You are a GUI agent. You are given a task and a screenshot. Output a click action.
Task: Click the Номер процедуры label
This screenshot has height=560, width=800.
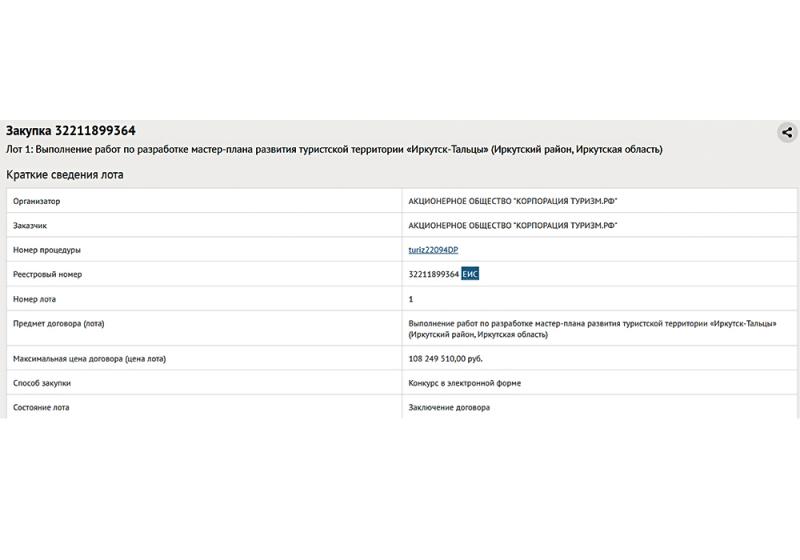tap(46, 250)
